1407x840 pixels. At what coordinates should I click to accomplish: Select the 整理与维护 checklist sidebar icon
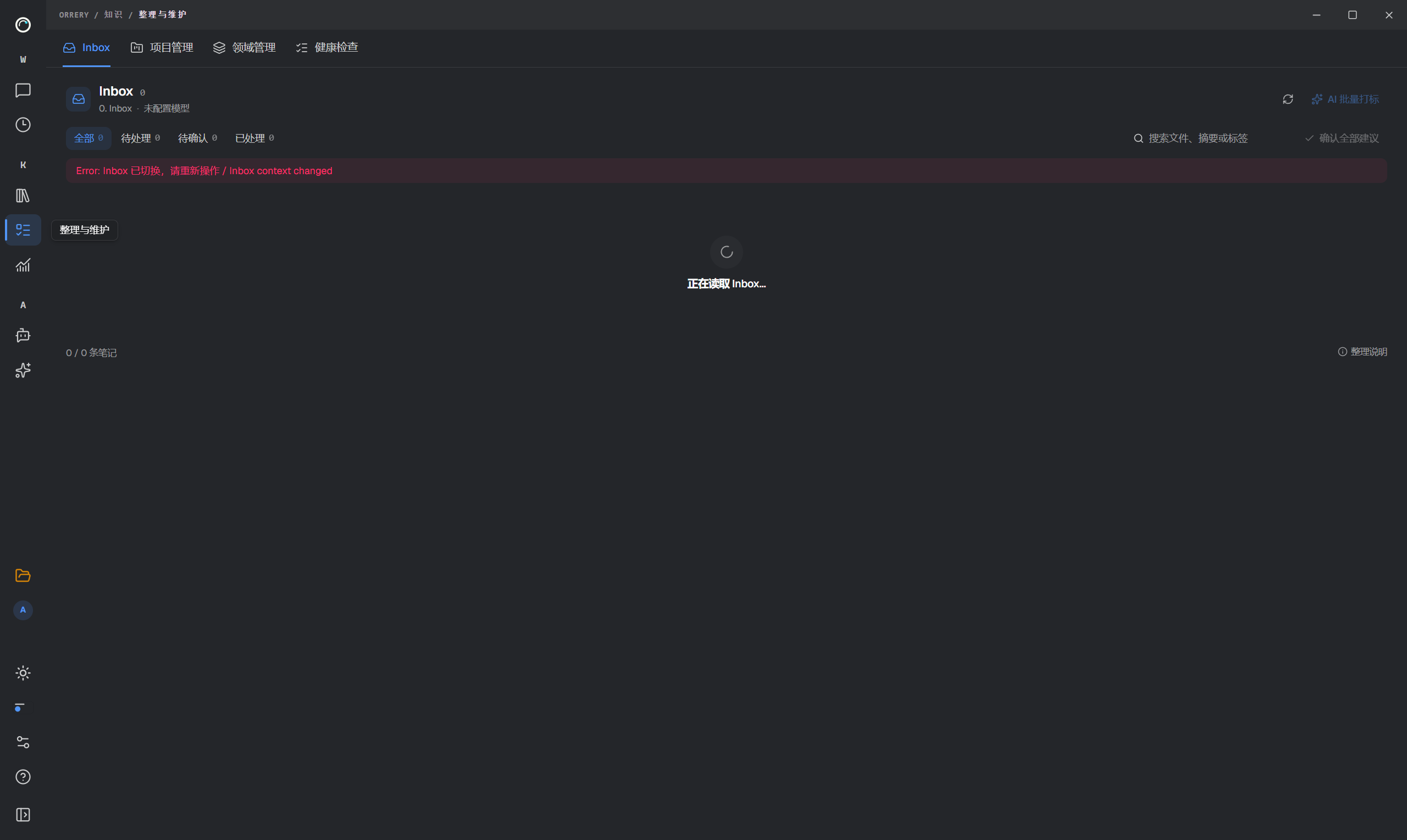coord(23,230)
